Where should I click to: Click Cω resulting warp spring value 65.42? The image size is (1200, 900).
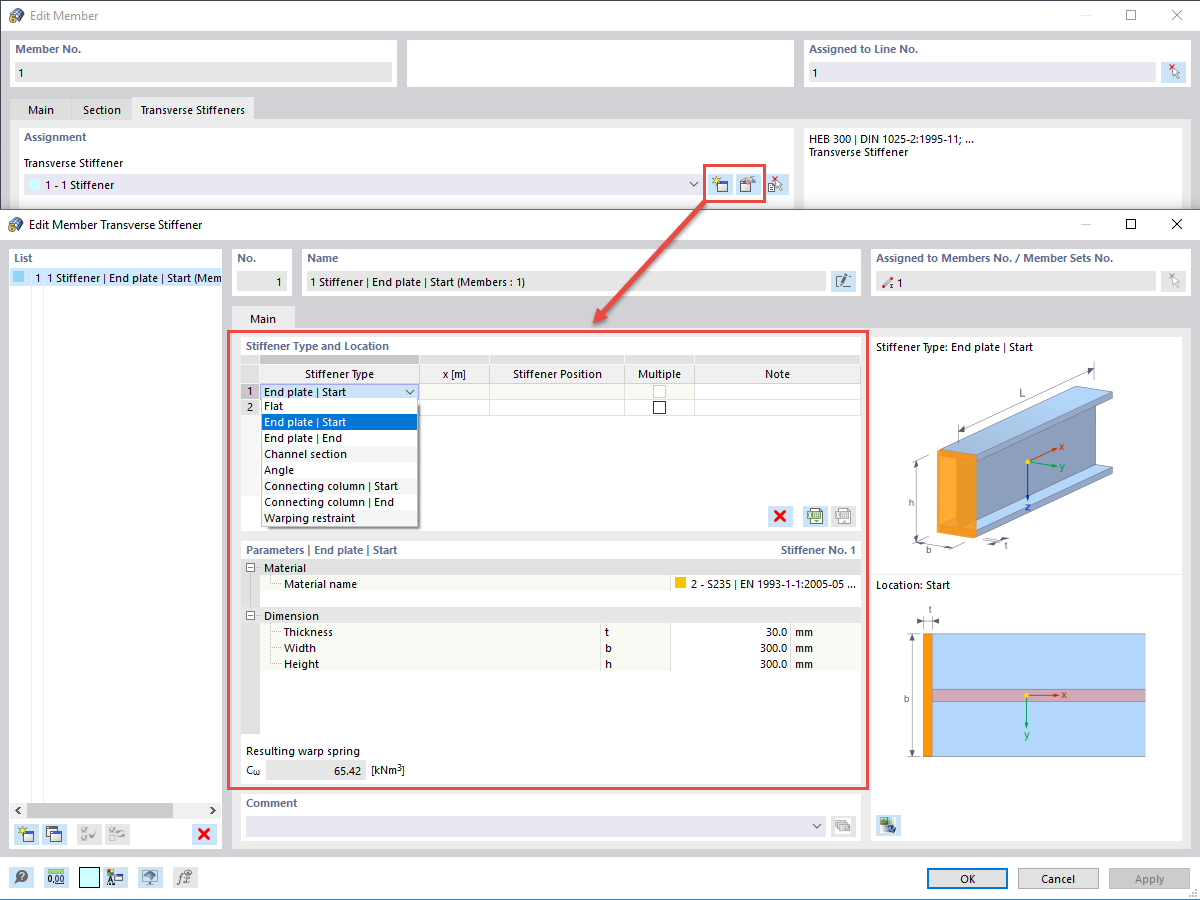316,771
